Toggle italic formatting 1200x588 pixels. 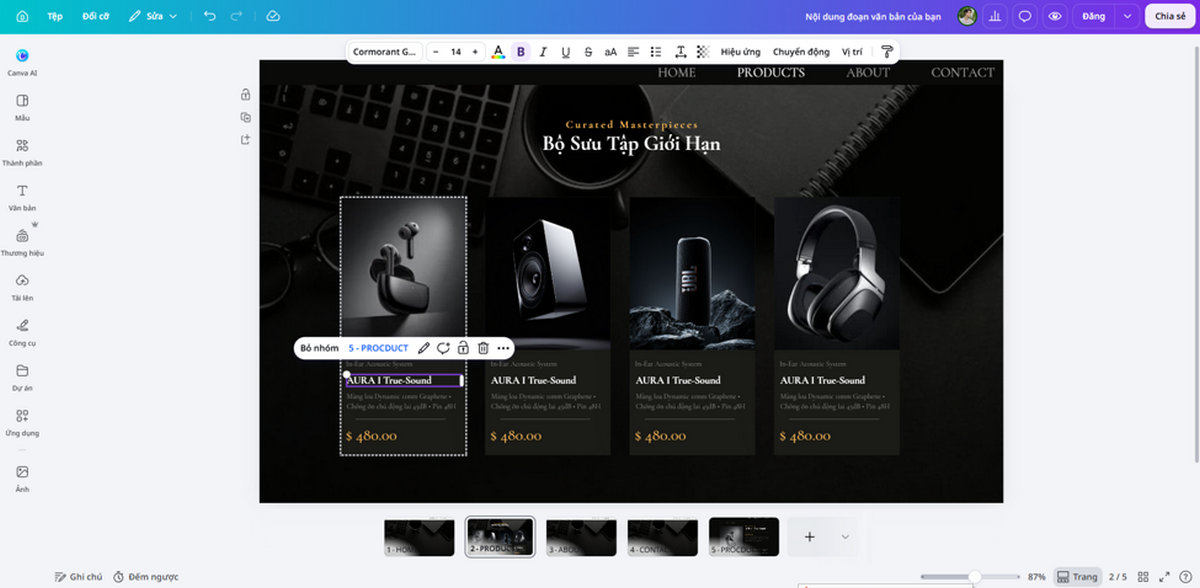[543, 52]
